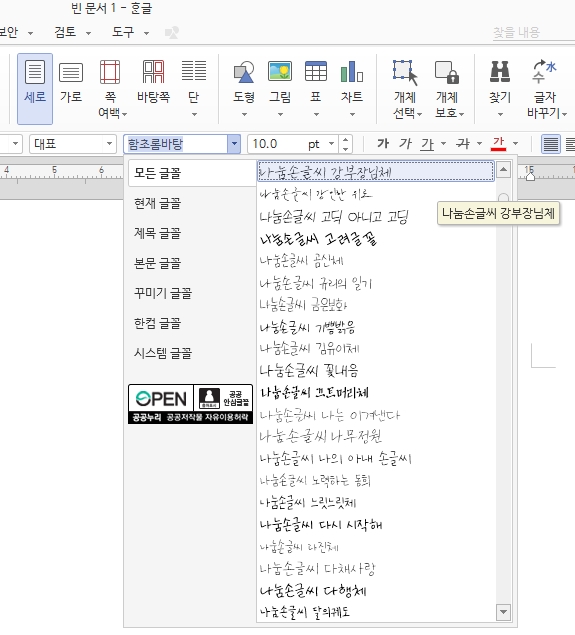Choose font 나눔손글씨 고딕 아니고 고딩

point(376,217)
